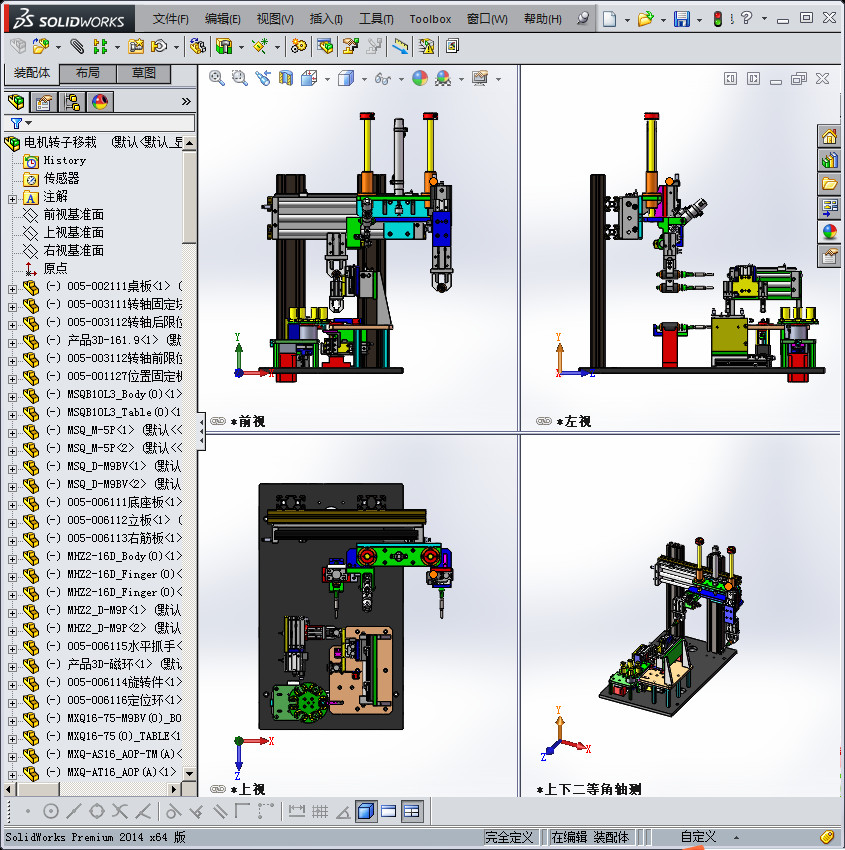The image size is (845, 850).
Task: Open the Display Style dropdown arrow
Action: 364,80
